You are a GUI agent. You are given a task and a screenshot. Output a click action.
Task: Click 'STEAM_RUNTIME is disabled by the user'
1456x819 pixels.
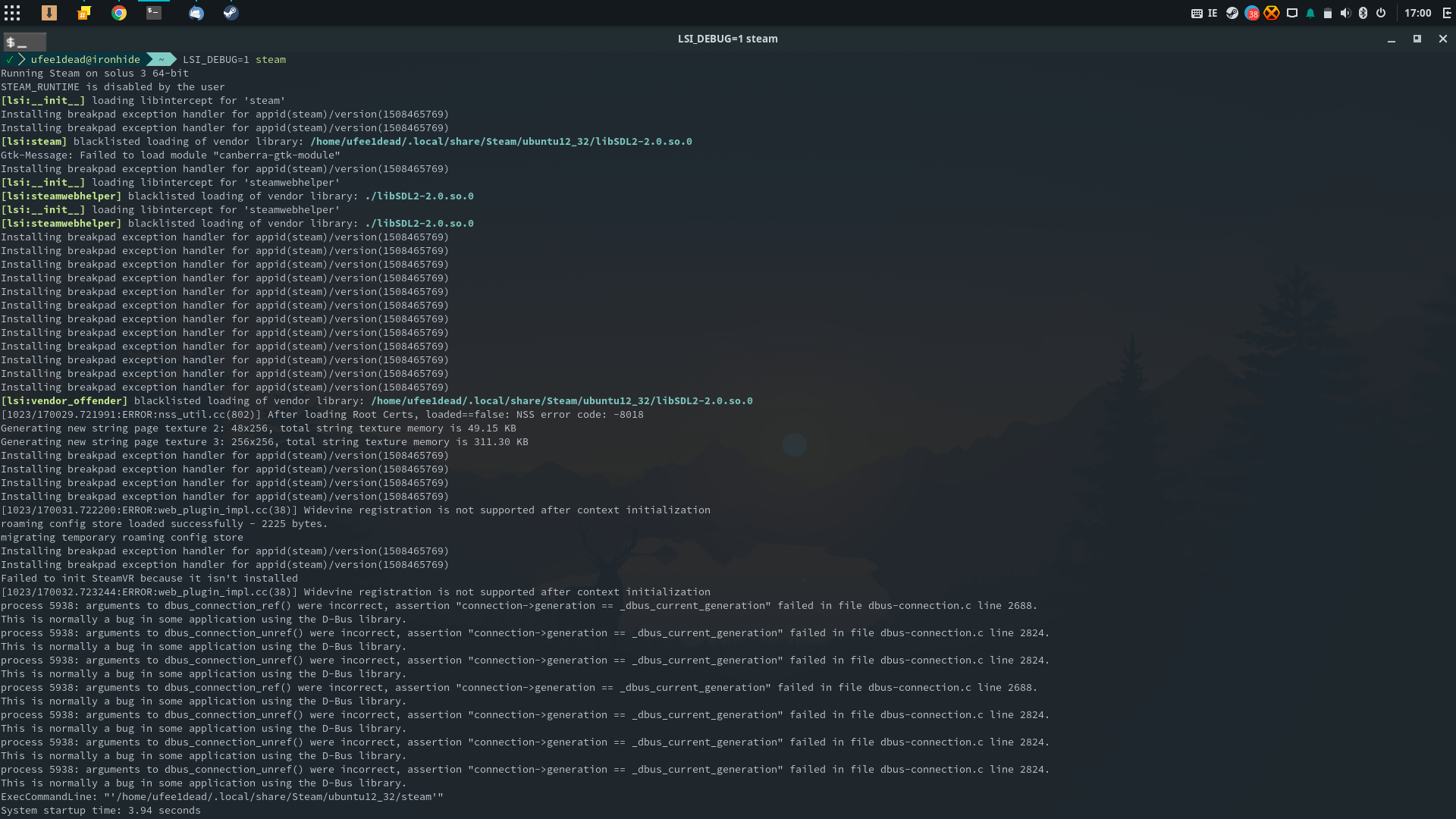coord(113,86)
